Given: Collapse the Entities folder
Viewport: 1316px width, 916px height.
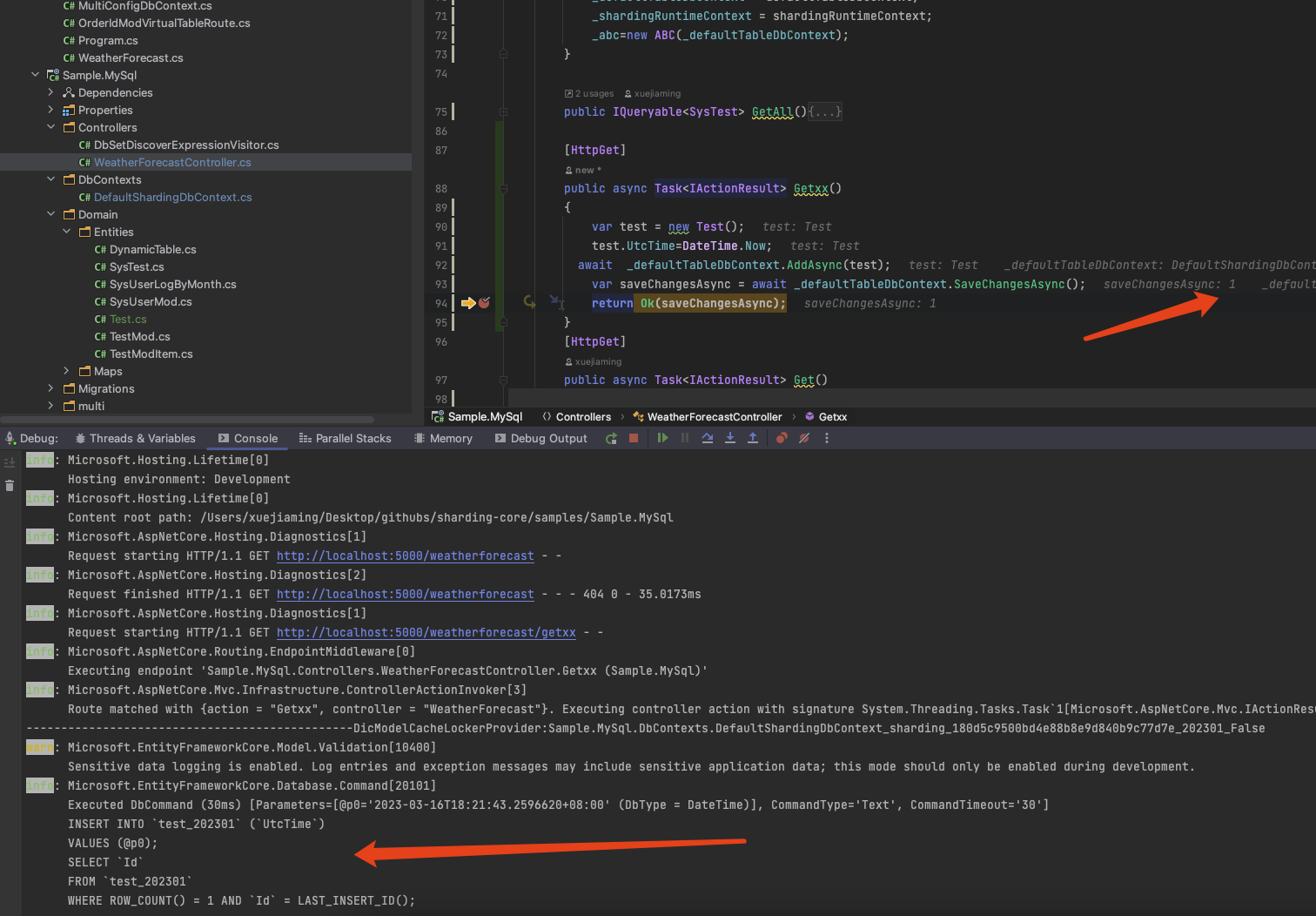Looking at the screenshot, I should pos(66,232).
